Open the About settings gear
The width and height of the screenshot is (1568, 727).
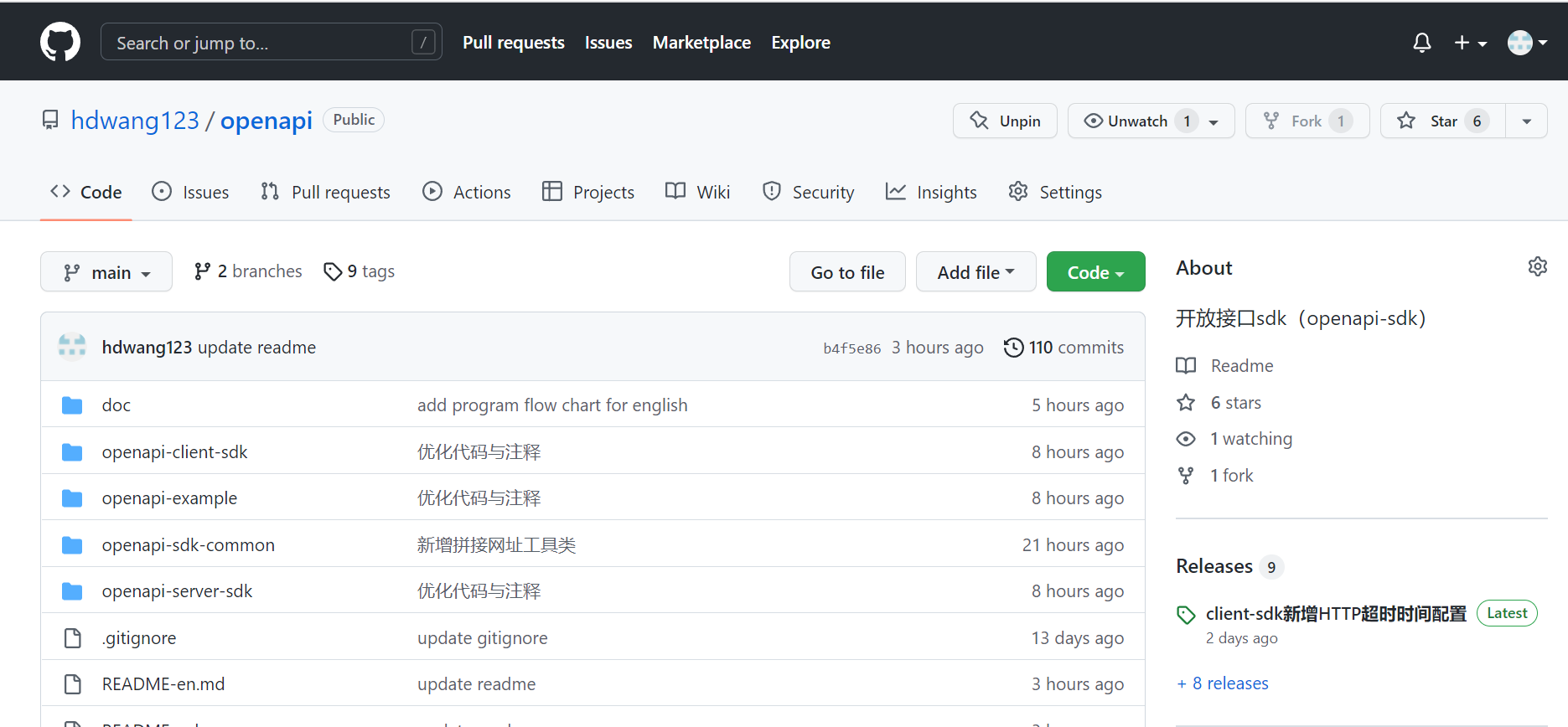point(1538,266)
